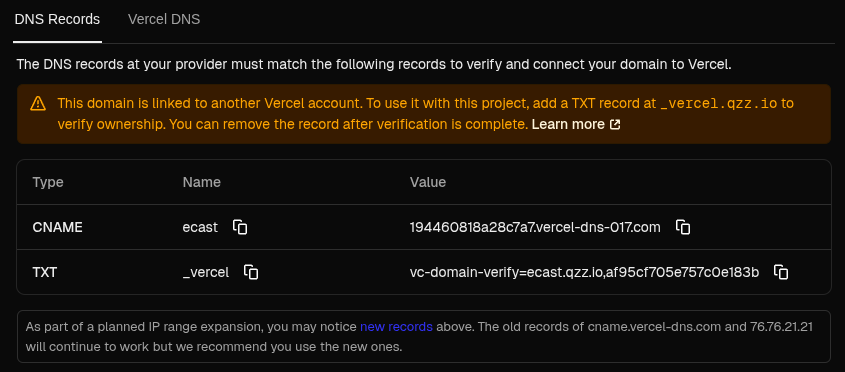This screenshot has height=372, width=845.
Task: Open the Vercel DNS tab
Action: point(164,19)
